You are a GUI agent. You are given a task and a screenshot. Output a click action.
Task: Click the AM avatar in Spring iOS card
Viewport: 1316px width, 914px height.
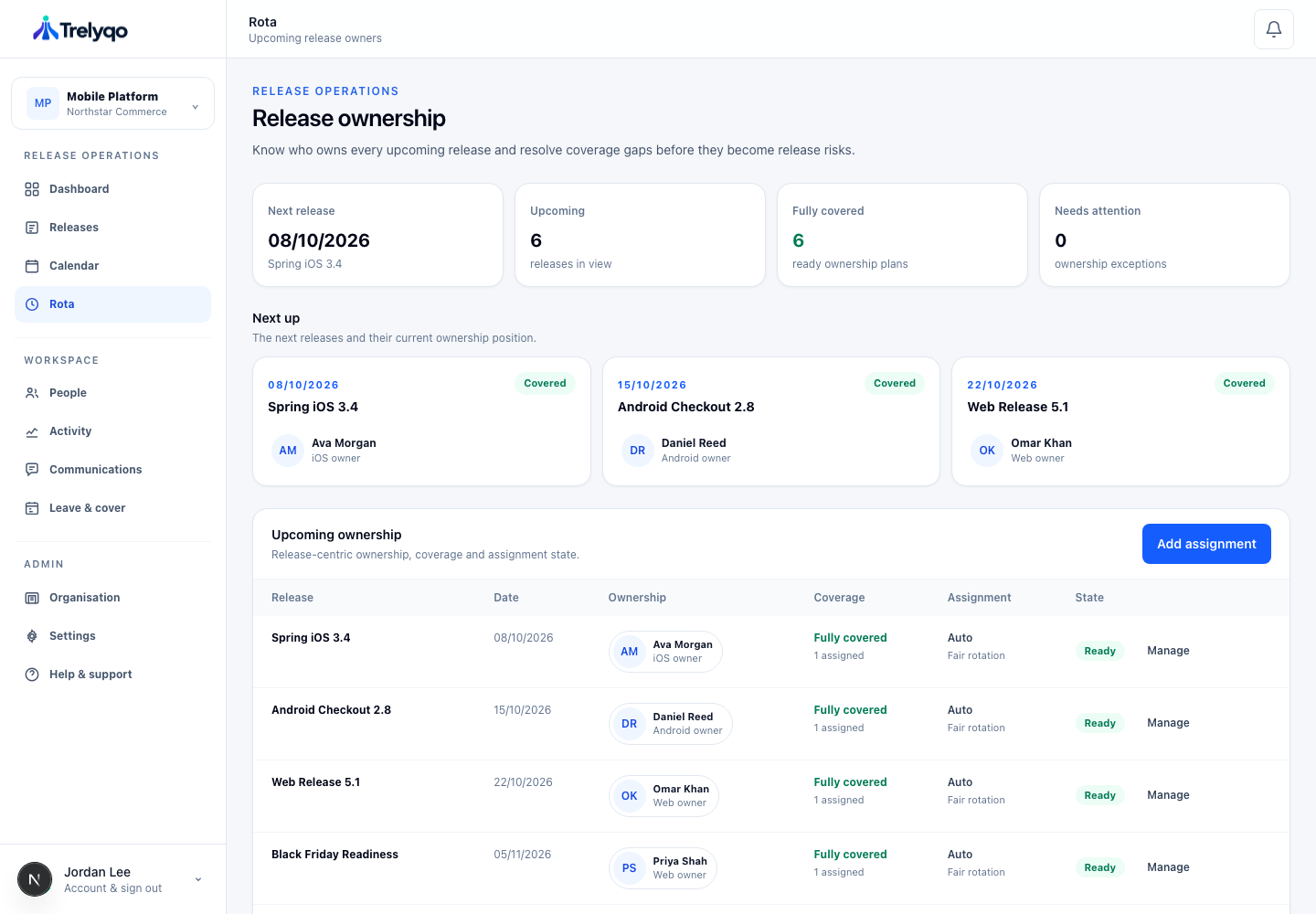[x=288, y=450]
